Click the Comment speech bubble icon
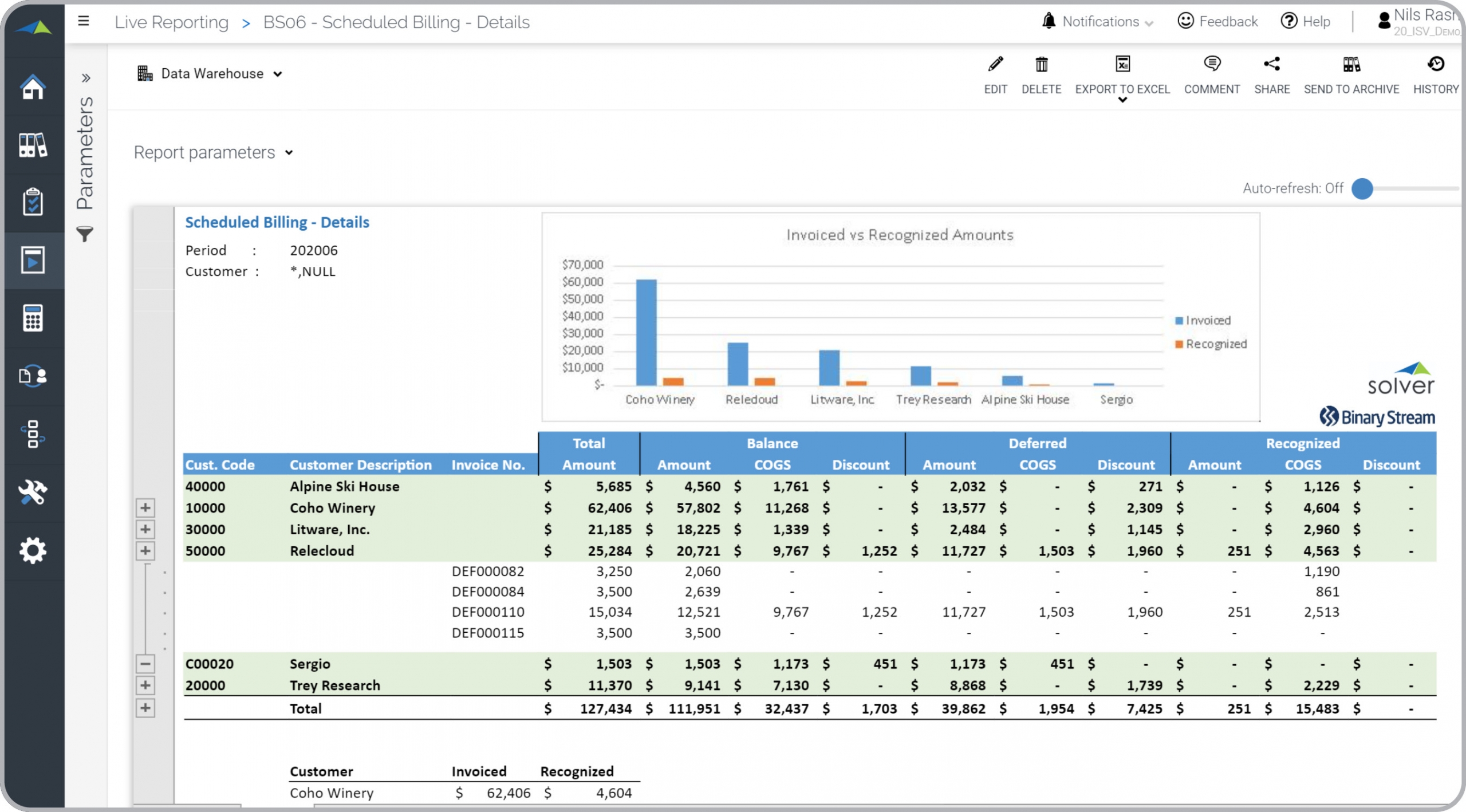 tap(1212, 64)
